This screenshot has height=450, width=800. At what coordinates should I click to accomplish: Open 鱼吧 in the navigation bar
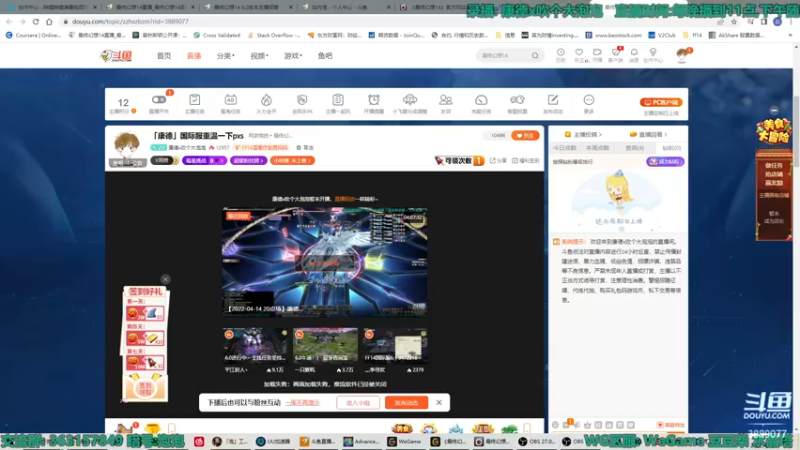coord(325,56)
